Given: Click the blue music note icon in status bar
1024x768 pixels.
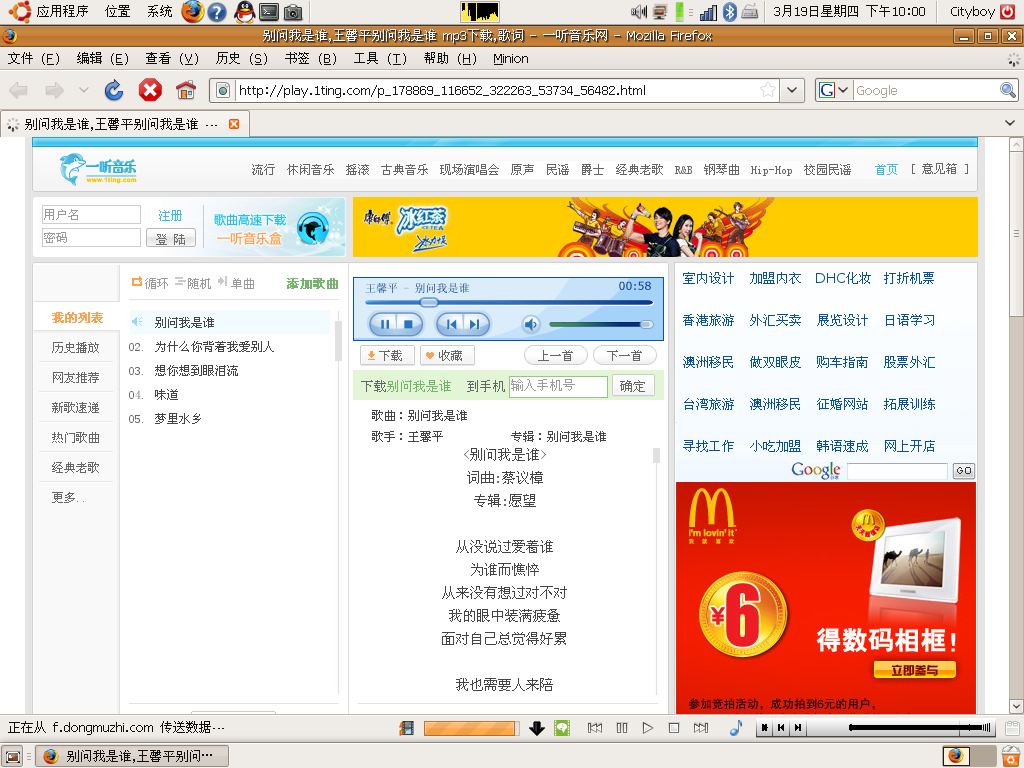Looking at the screenshot, I should [x=736, y=727].
